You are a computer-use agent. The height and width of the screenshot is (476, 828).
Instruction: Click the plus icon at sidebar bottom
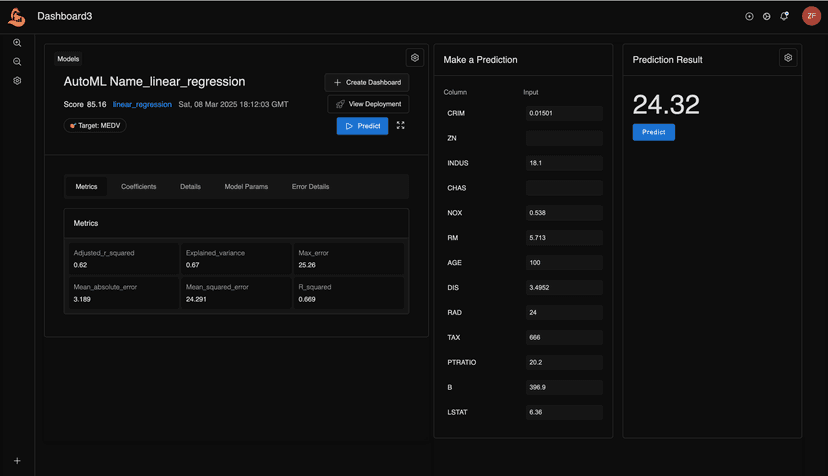(x=17, y=461)
